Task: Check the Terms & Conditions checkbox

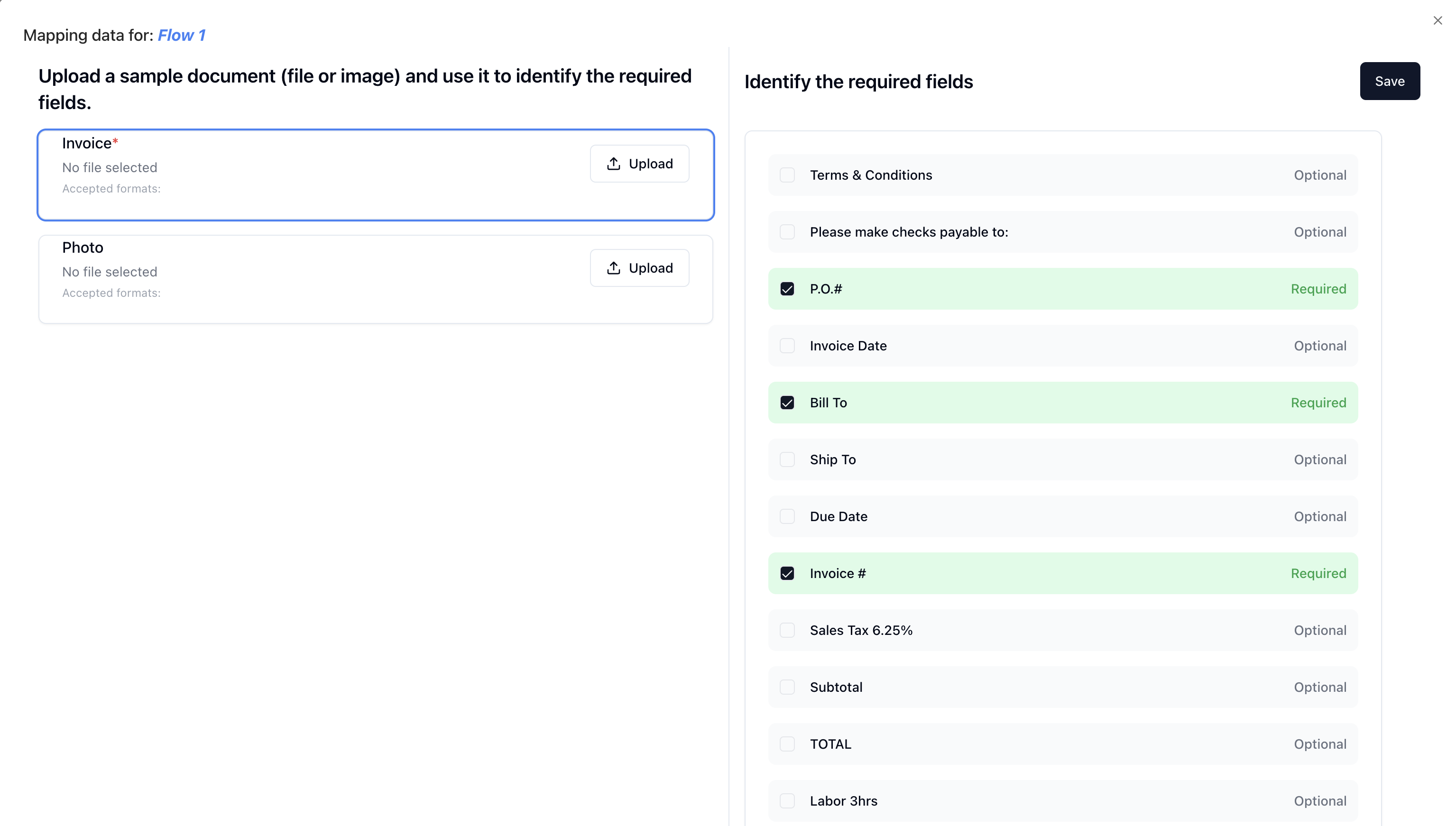Action: click(x=787, y=174)
